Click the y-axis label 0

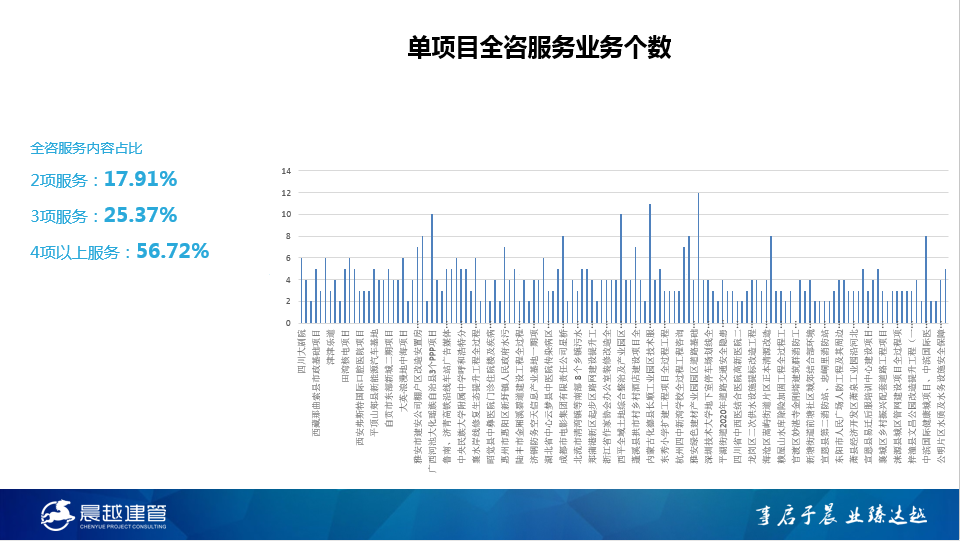pyautogui.click(x=288, y=324)
